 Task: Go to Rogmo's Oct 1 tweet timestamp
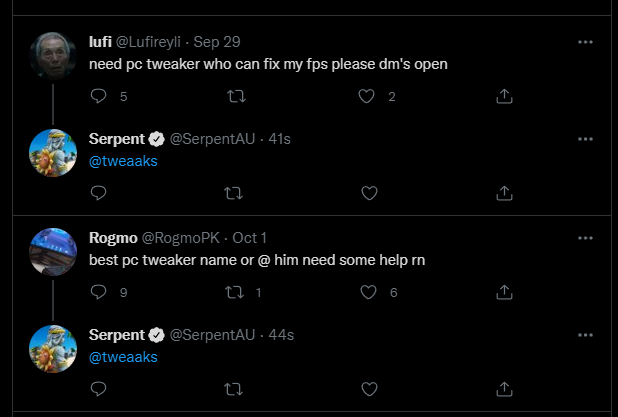pyautogui.click(x=249, y=238)
